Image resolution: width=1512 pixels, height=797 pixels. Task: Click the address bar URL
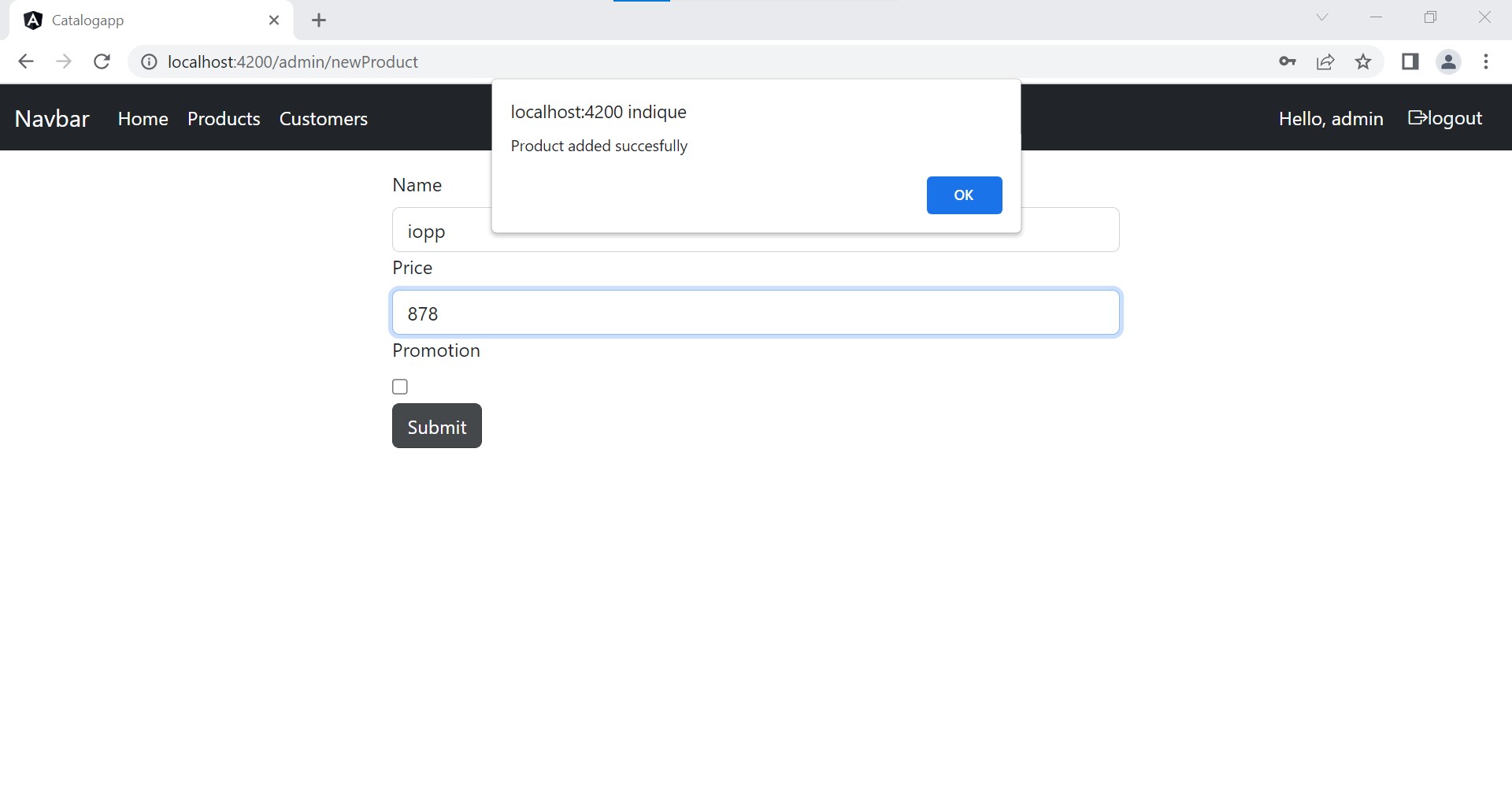(293, 61)
